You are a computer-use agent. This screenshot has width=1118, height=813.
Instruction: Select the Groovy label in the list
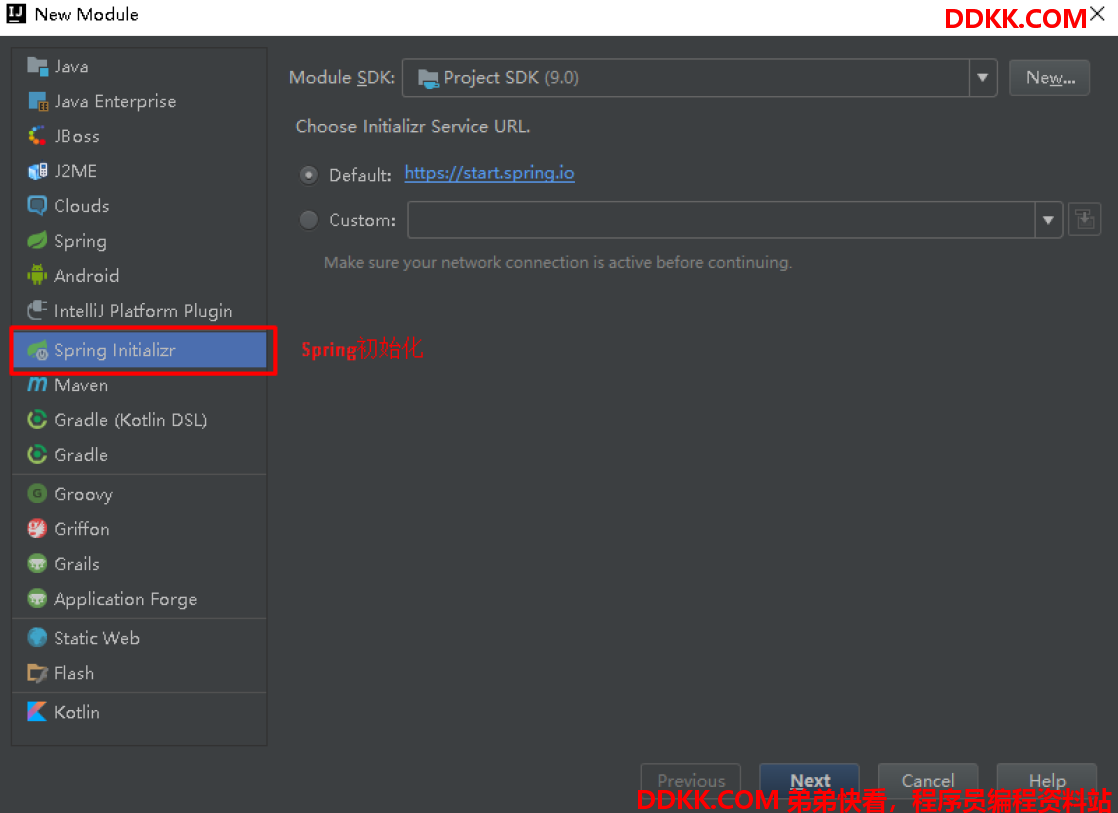tap(83, 494)
